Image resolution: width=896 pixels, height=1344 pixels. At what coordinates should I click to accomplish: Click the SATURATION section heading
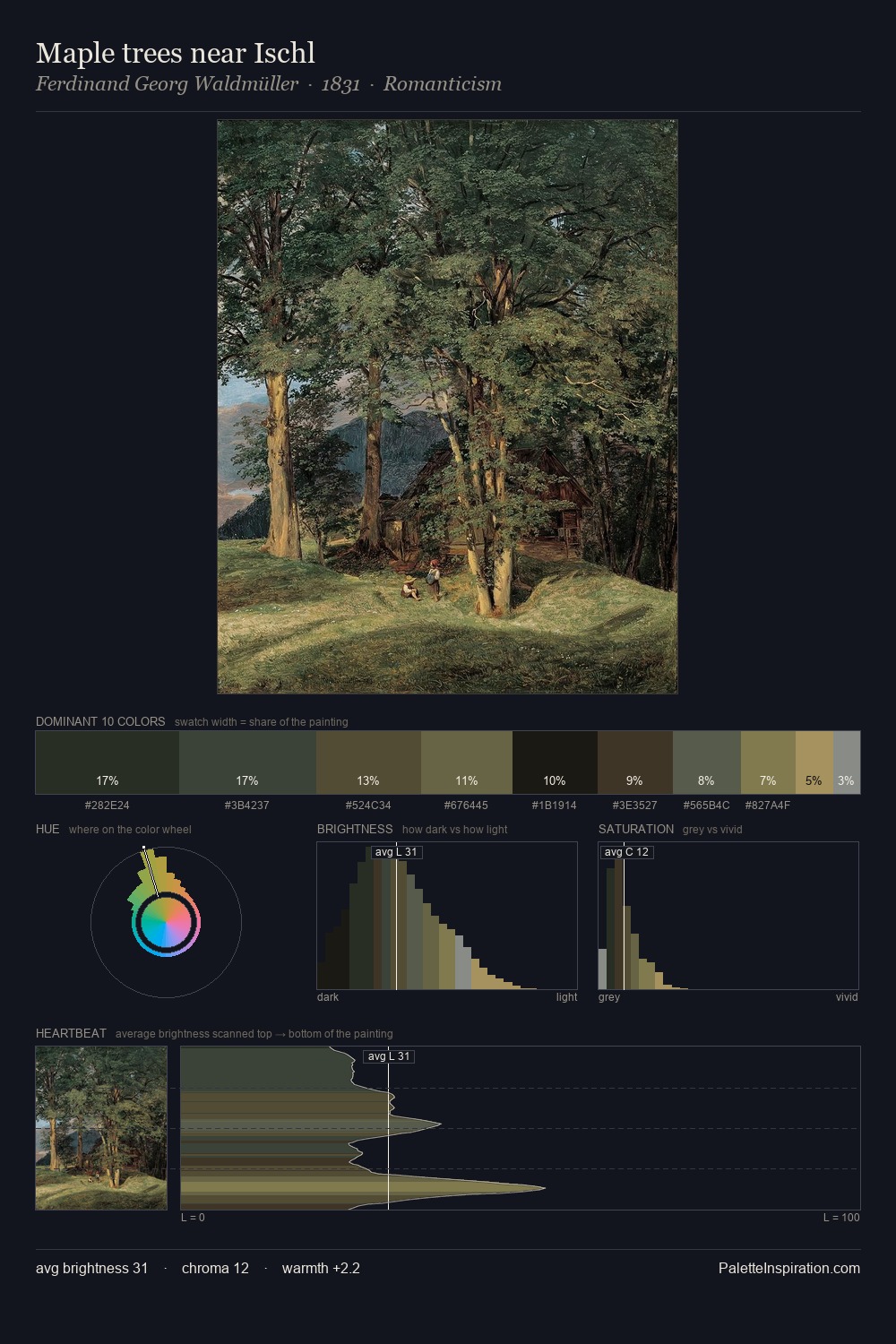coord(636,829)
